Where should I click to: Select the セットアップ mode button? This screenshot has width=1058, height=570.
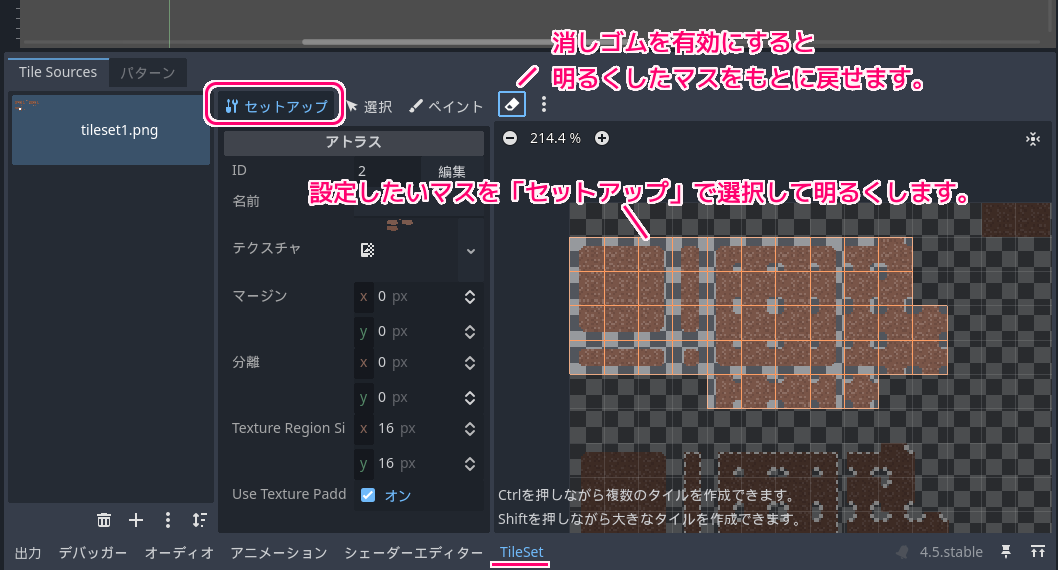point(277,106)
